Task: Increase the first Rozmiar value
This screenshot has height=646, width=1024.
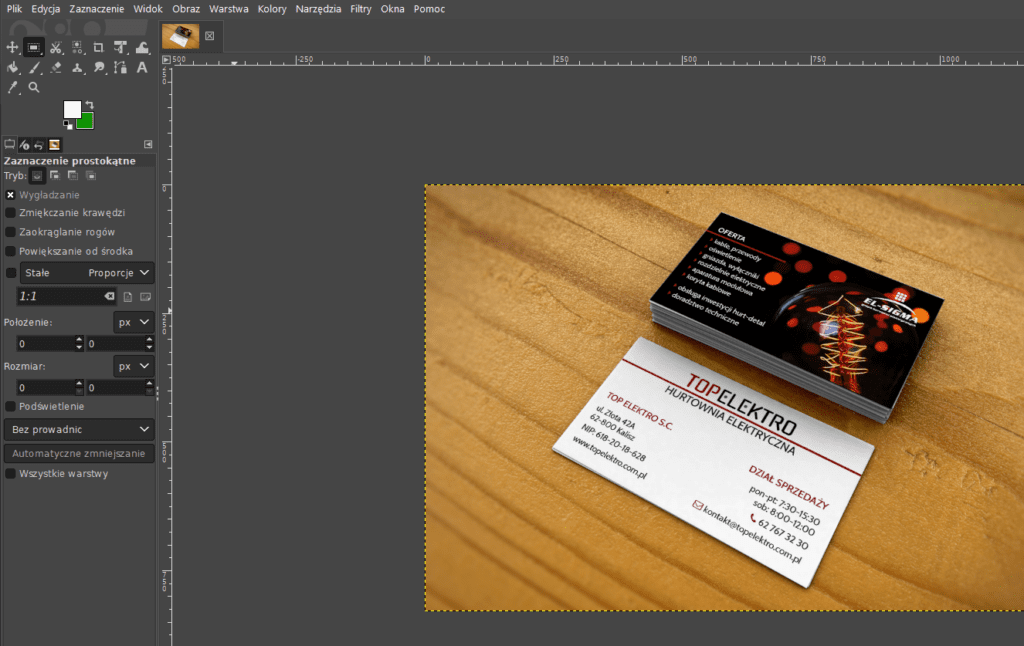Action: point(79,383)
